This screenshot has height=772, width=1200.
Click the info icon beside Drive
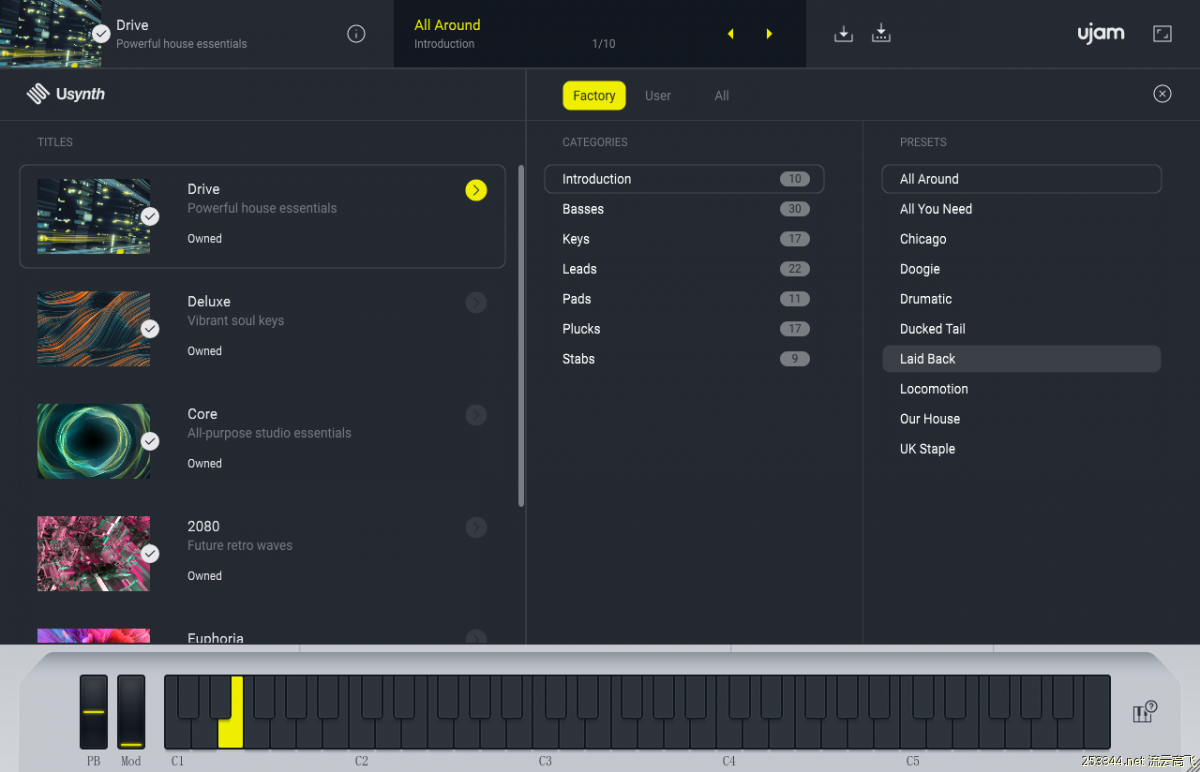coord(356,34)
